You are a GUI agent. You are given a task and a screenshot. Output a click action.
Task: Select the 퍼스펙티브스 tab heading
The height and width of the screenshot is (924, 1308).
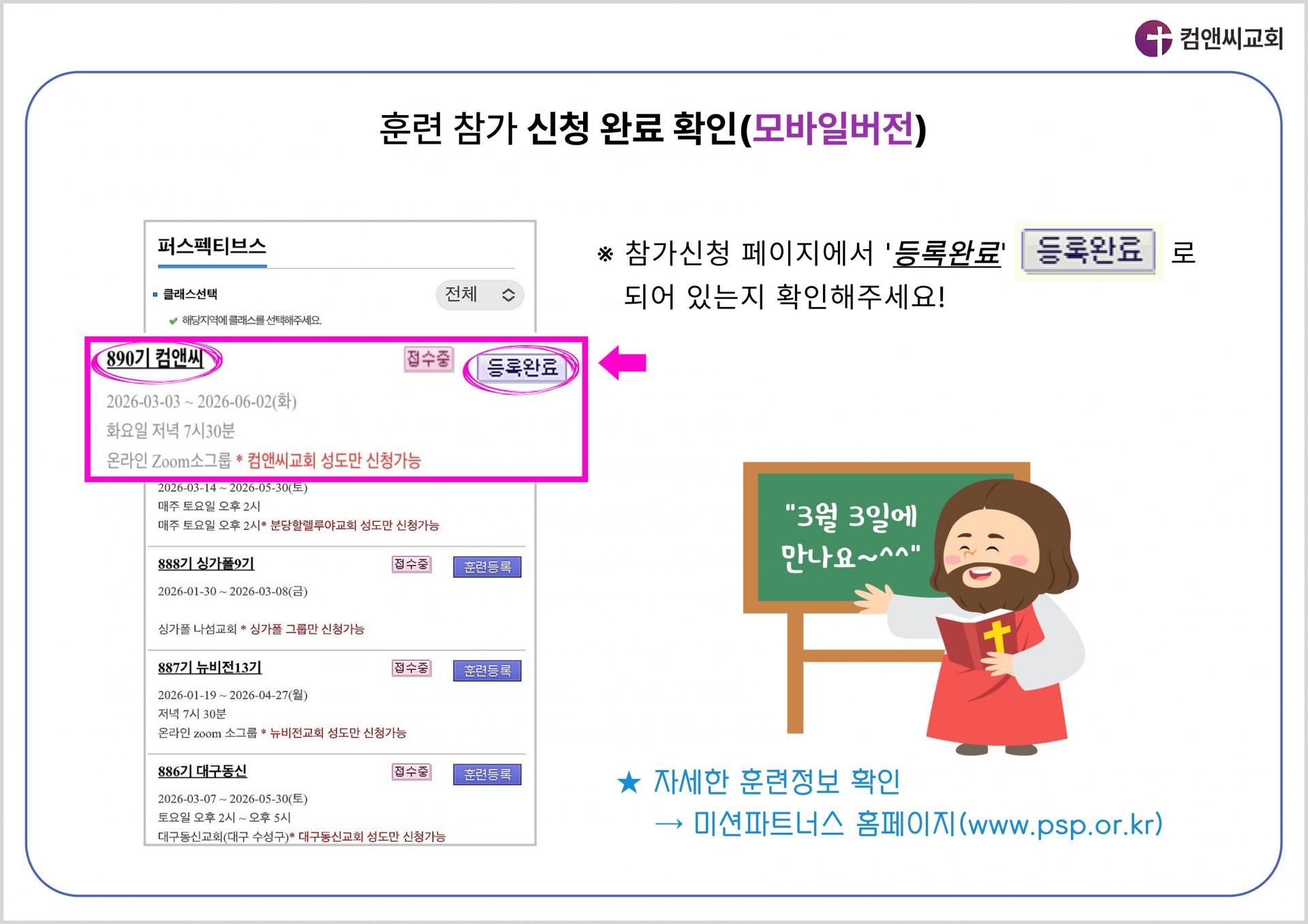click(x=212, y=246)
